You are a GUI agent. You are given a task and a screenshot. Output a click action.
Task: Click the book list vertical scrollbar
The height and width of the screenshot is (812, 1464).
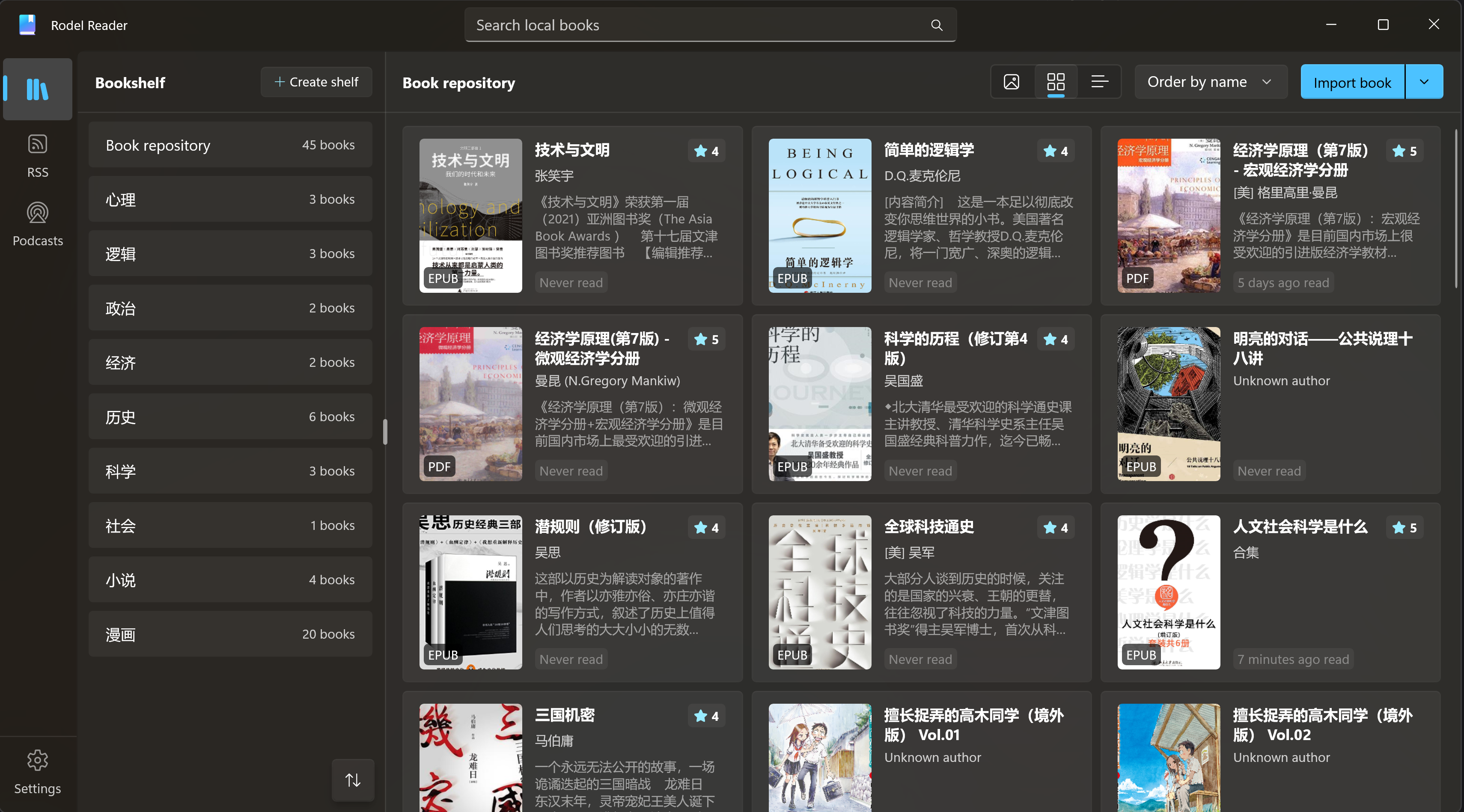pos(1456,208)
